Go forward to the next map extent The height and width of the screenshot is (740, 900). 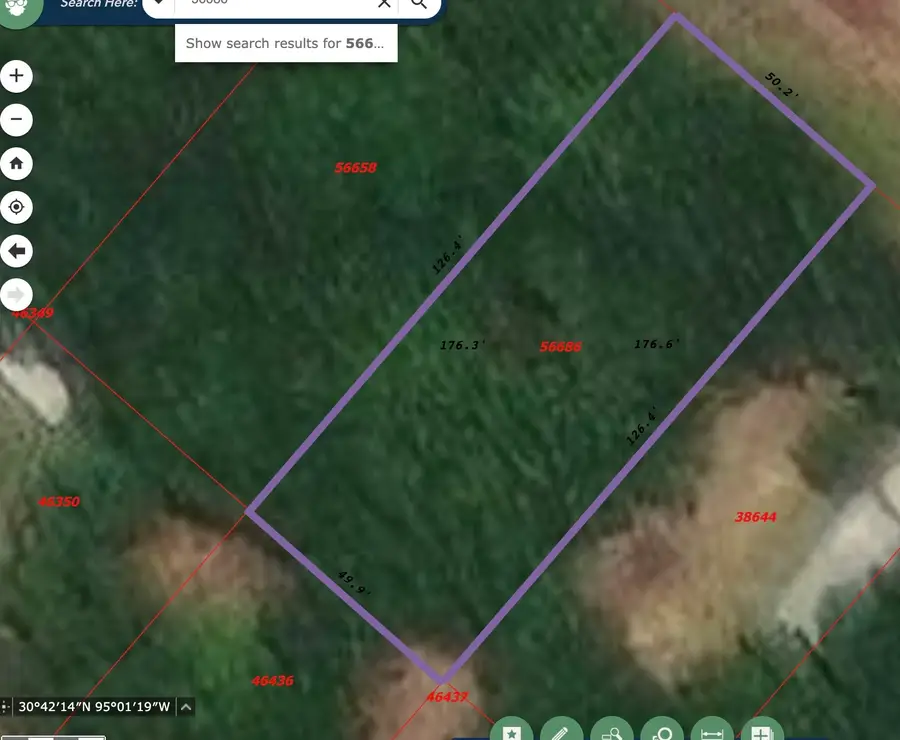(16, 295)
